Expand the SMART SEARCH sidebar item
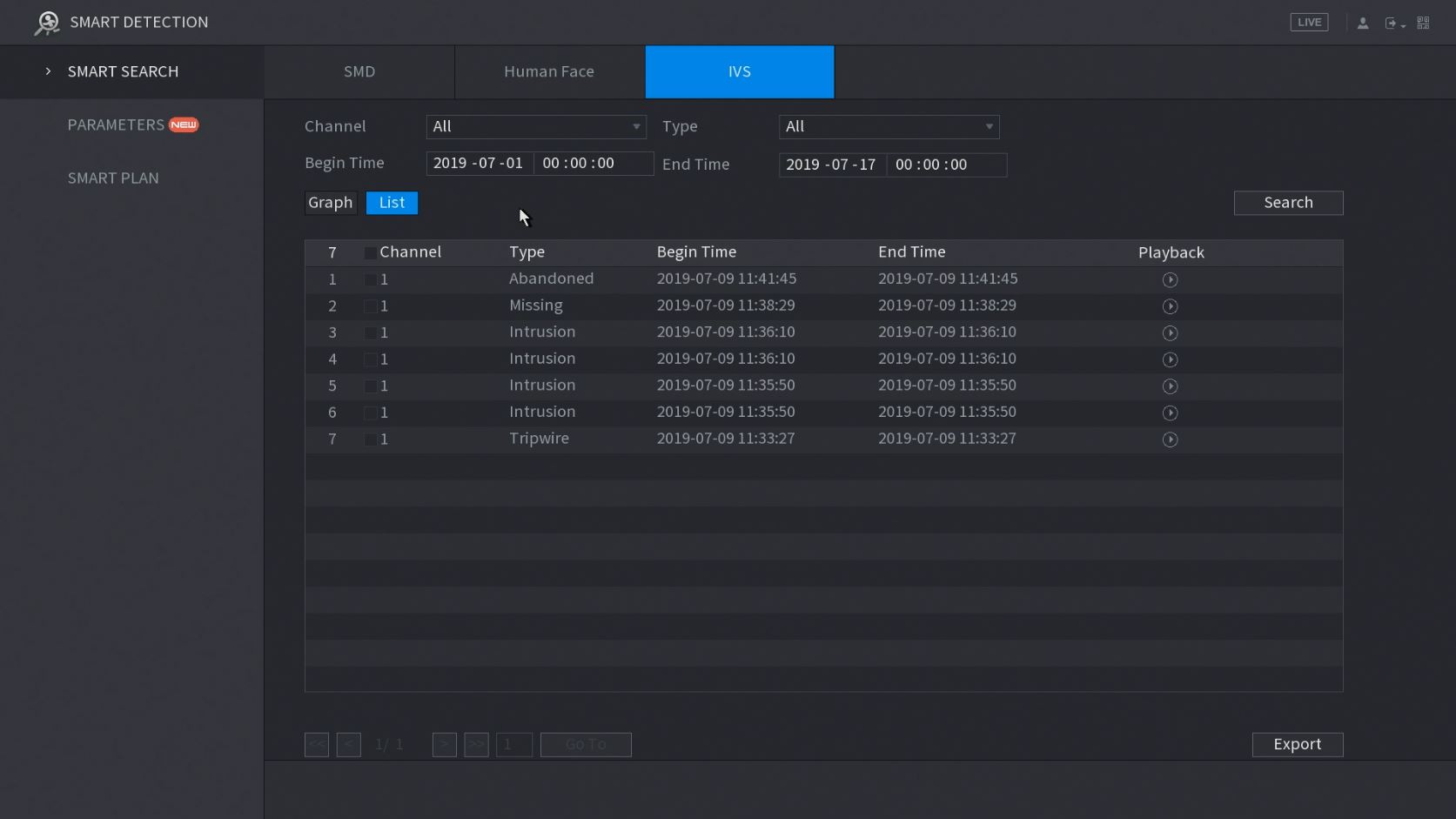1456x819 pixels. click(123, 72)
